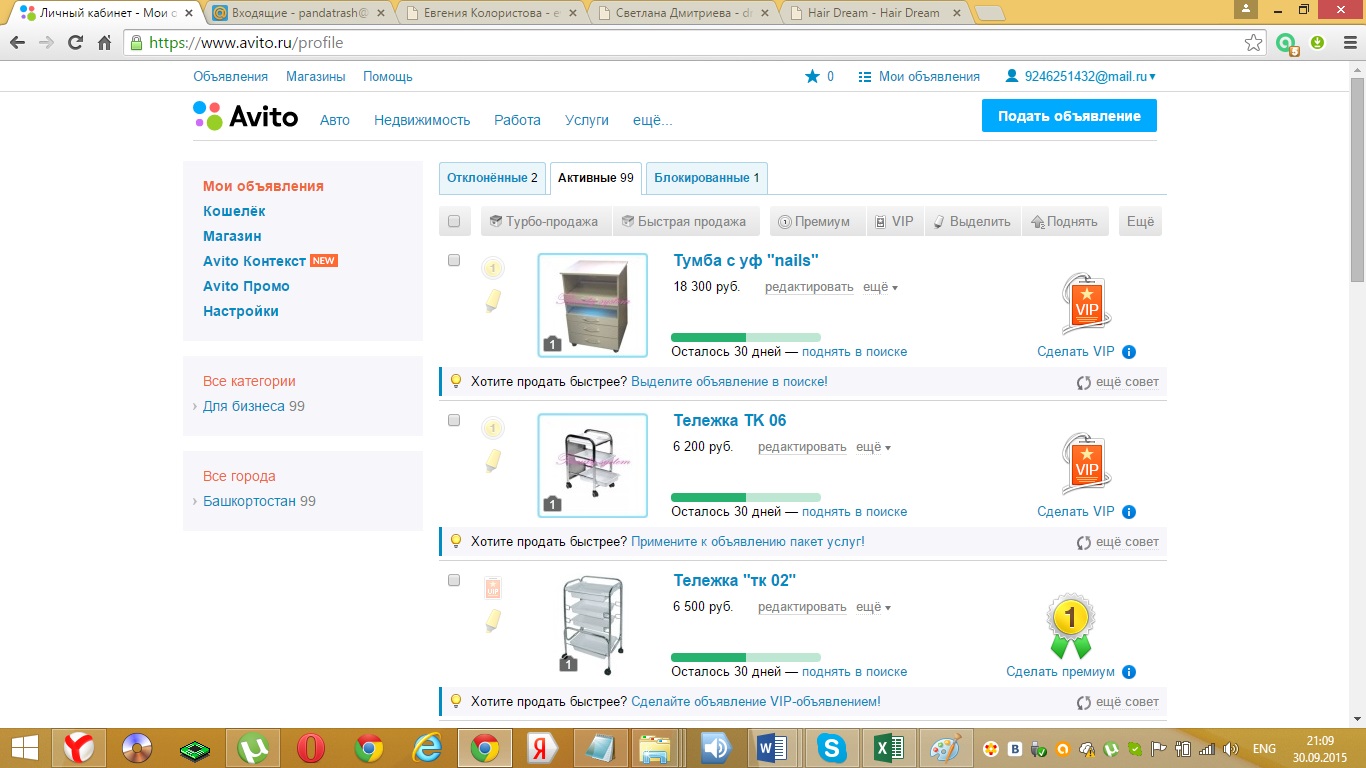Click the small premium badge beside Тележка ТК 06
Image resolution: width=1366 pixels, height=768 pixels.
(x=492, y=428)
